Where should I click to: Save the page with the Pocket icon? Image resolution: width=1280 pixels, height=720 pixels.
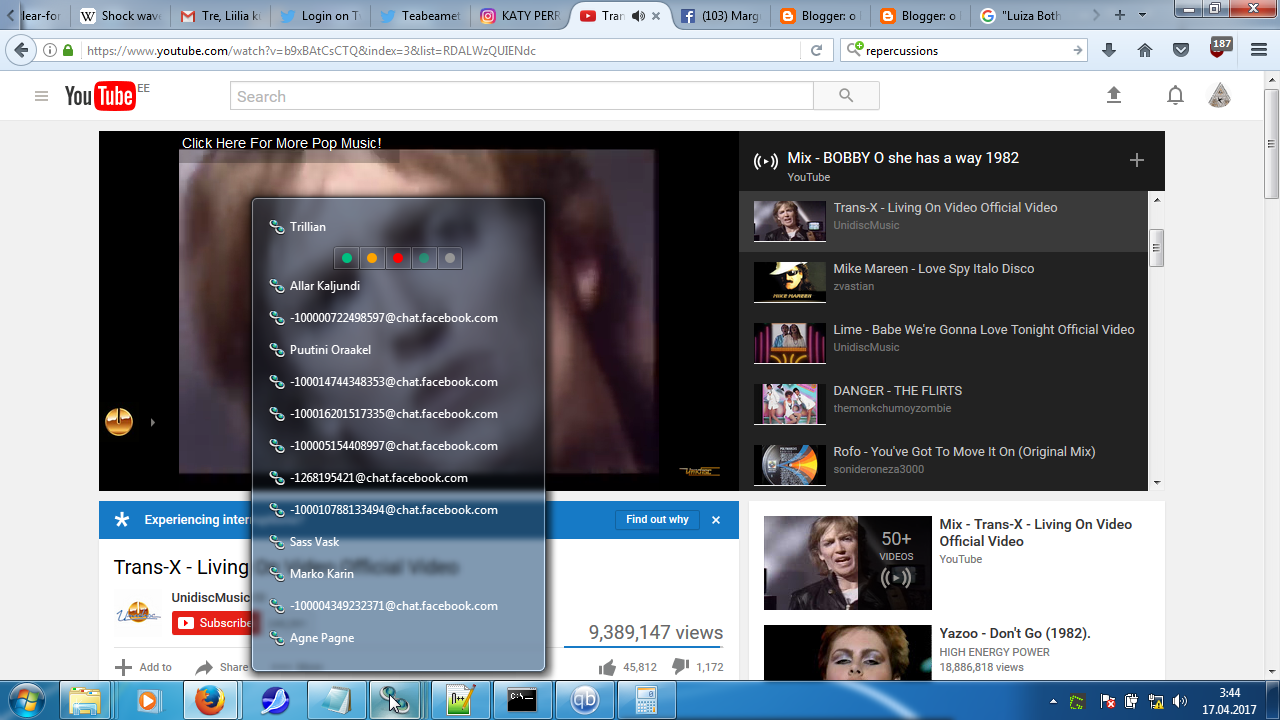pyautogui.click(x=1181, y=50)
